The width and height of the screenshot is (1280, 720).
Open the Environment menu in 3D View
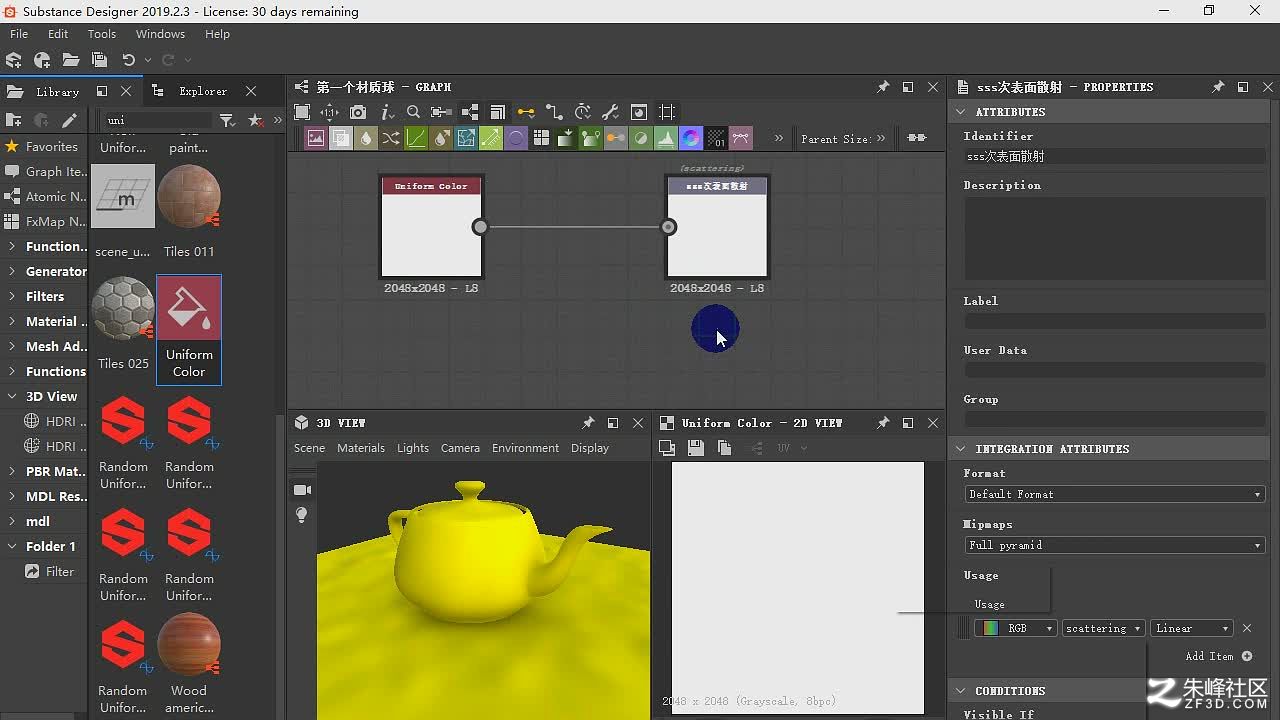tap(525, 448)
